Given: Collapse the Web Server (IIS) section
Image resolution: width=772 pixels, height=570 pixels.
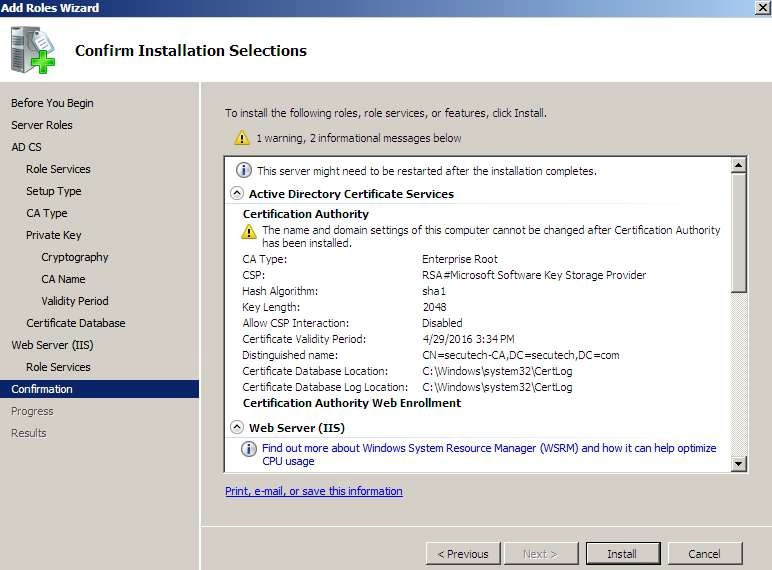Looking at the screenshot, I should (x=237, y=427).
